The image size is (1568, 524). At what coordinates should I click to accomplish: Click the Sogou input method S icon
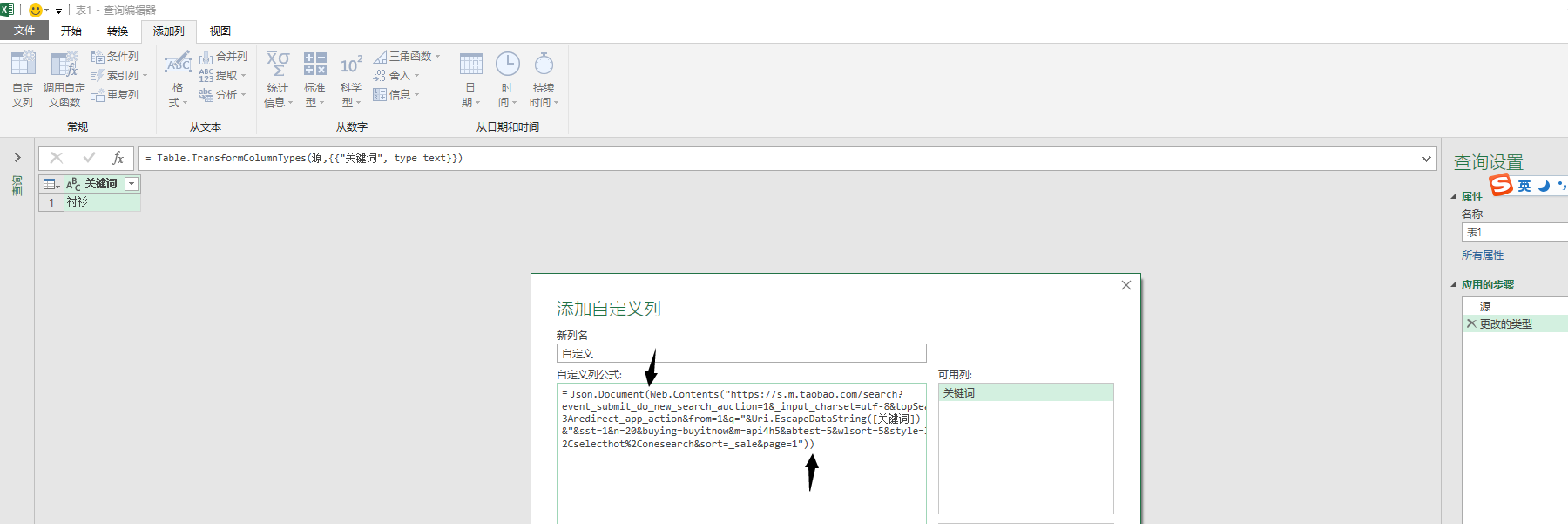point(1501,185)
